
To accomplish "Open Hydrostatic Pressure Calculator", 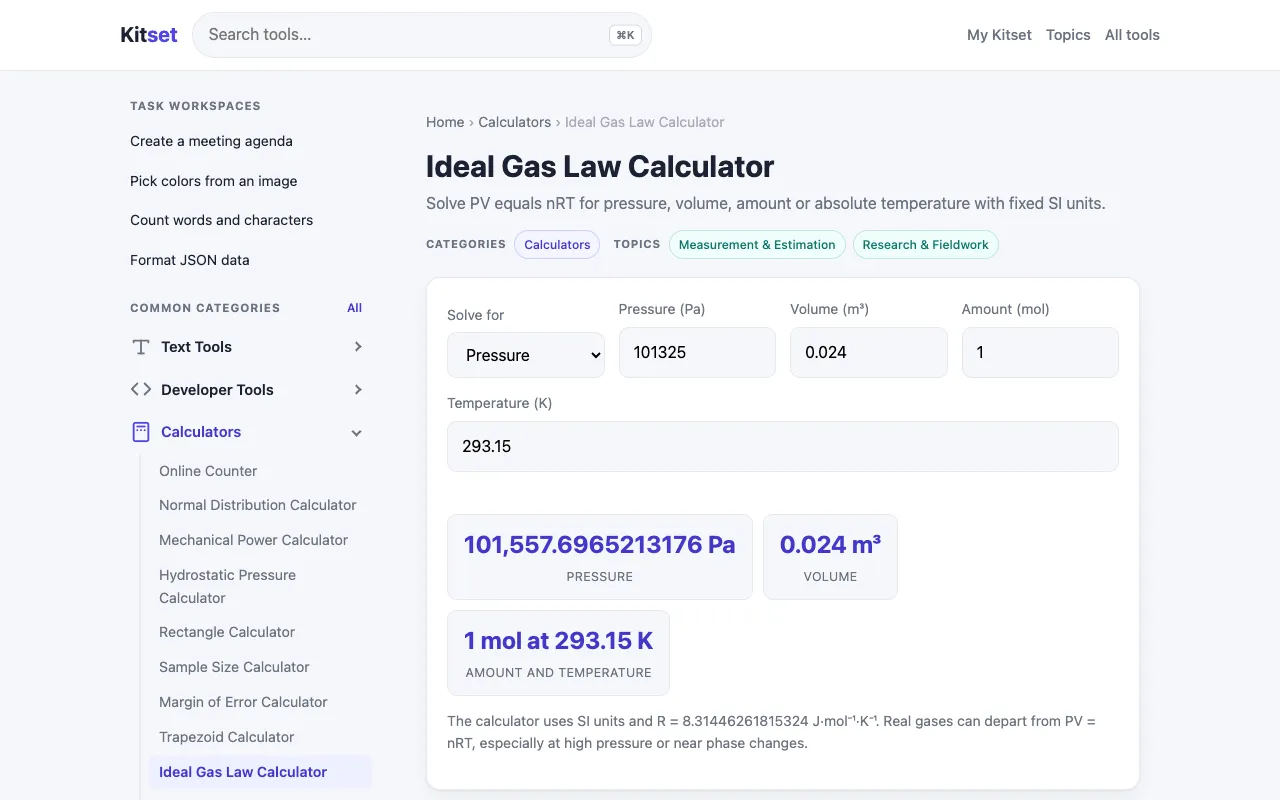I will 227,586.
